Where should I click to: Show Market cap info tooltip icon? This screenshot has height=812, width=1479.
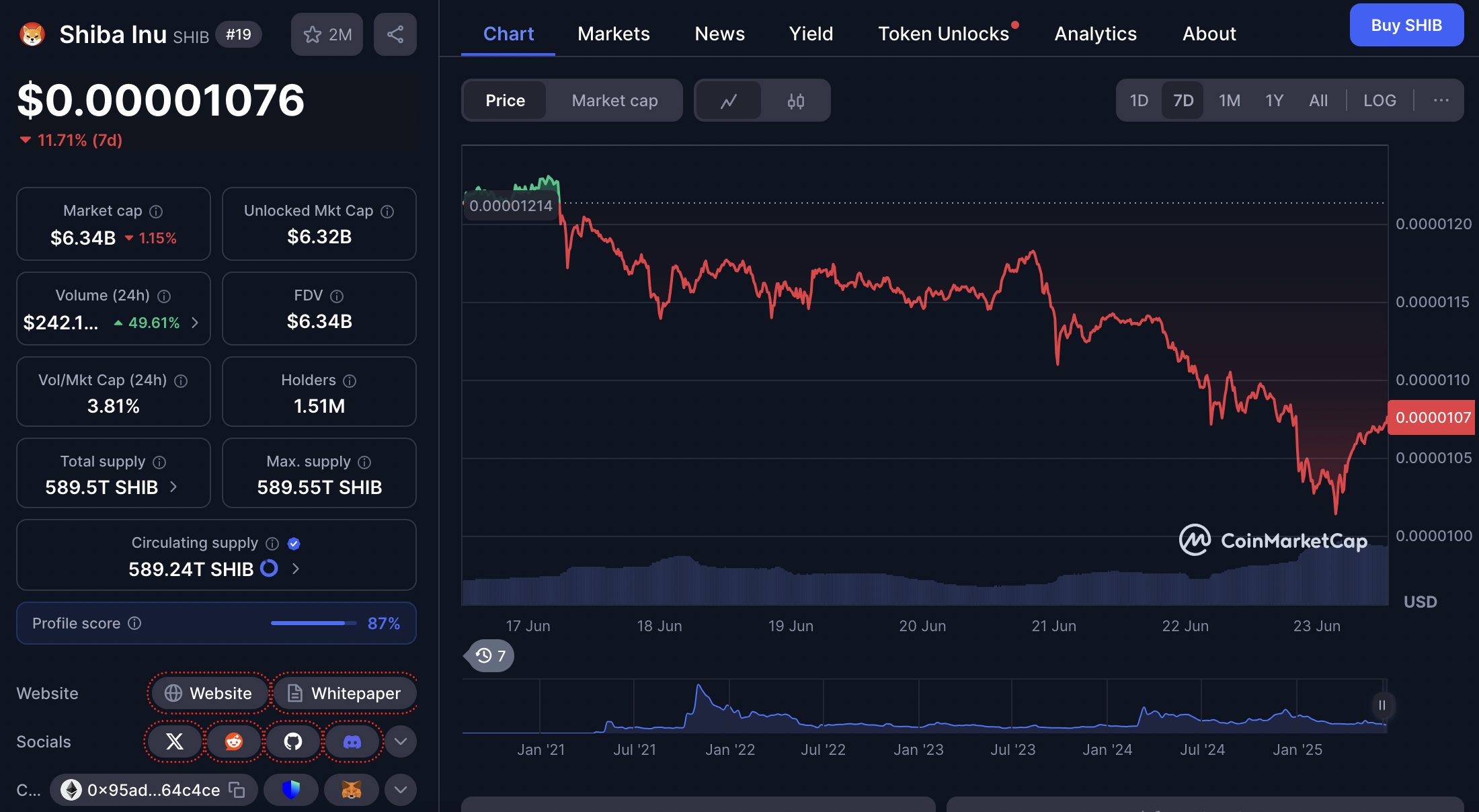pyautogui.click(x=156, y=212)
